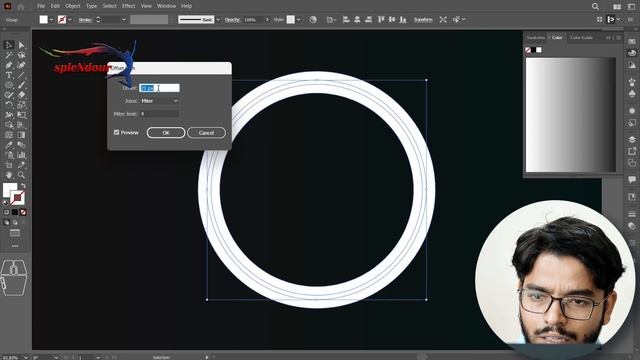Select the Line Segment tool
Viewport: 640px width, 360px height.
[x=21, y=75]
